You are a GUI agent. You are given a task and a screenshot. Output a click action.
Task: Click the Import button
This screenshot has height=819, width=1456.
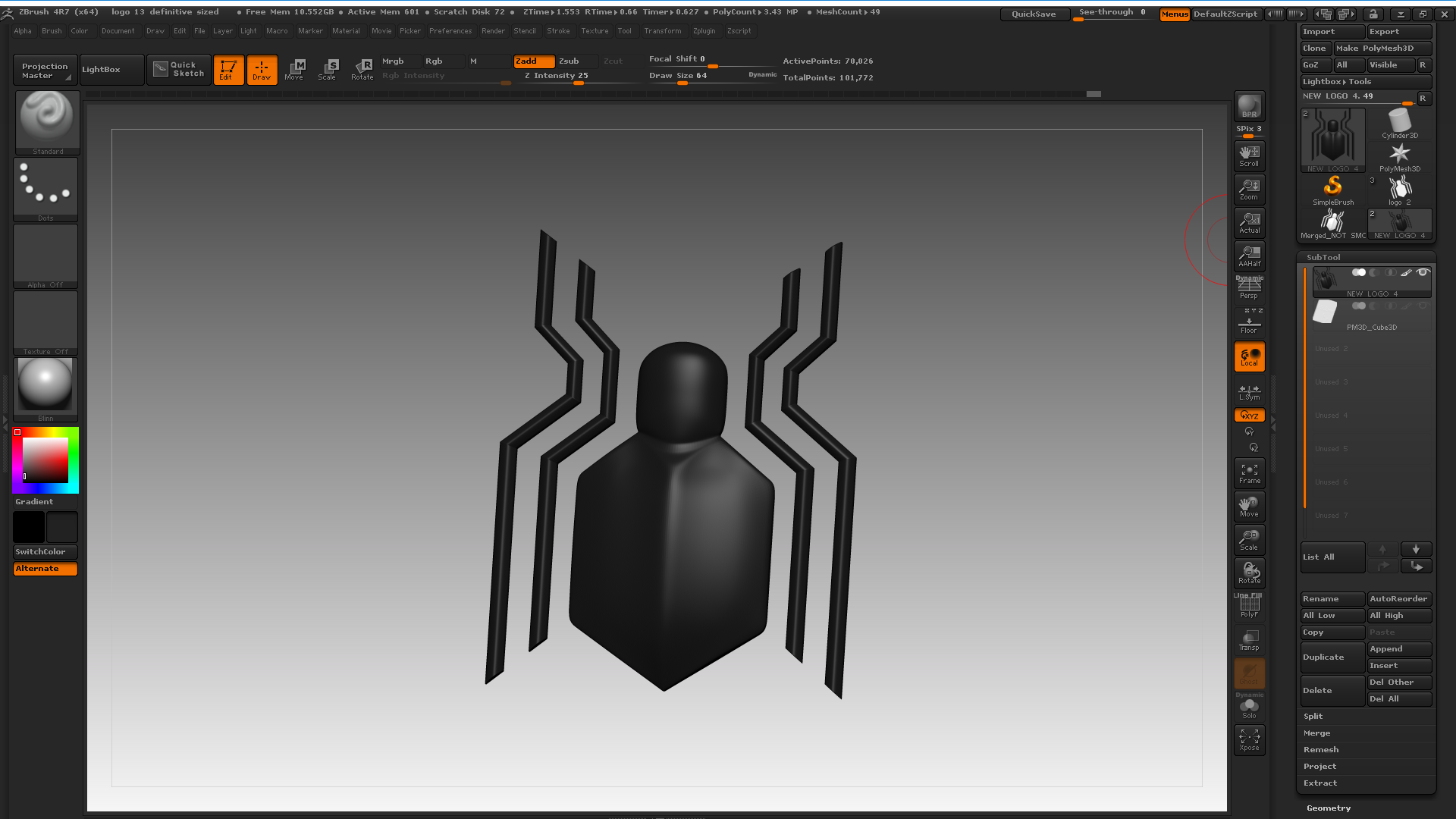tap(1332, 32)
